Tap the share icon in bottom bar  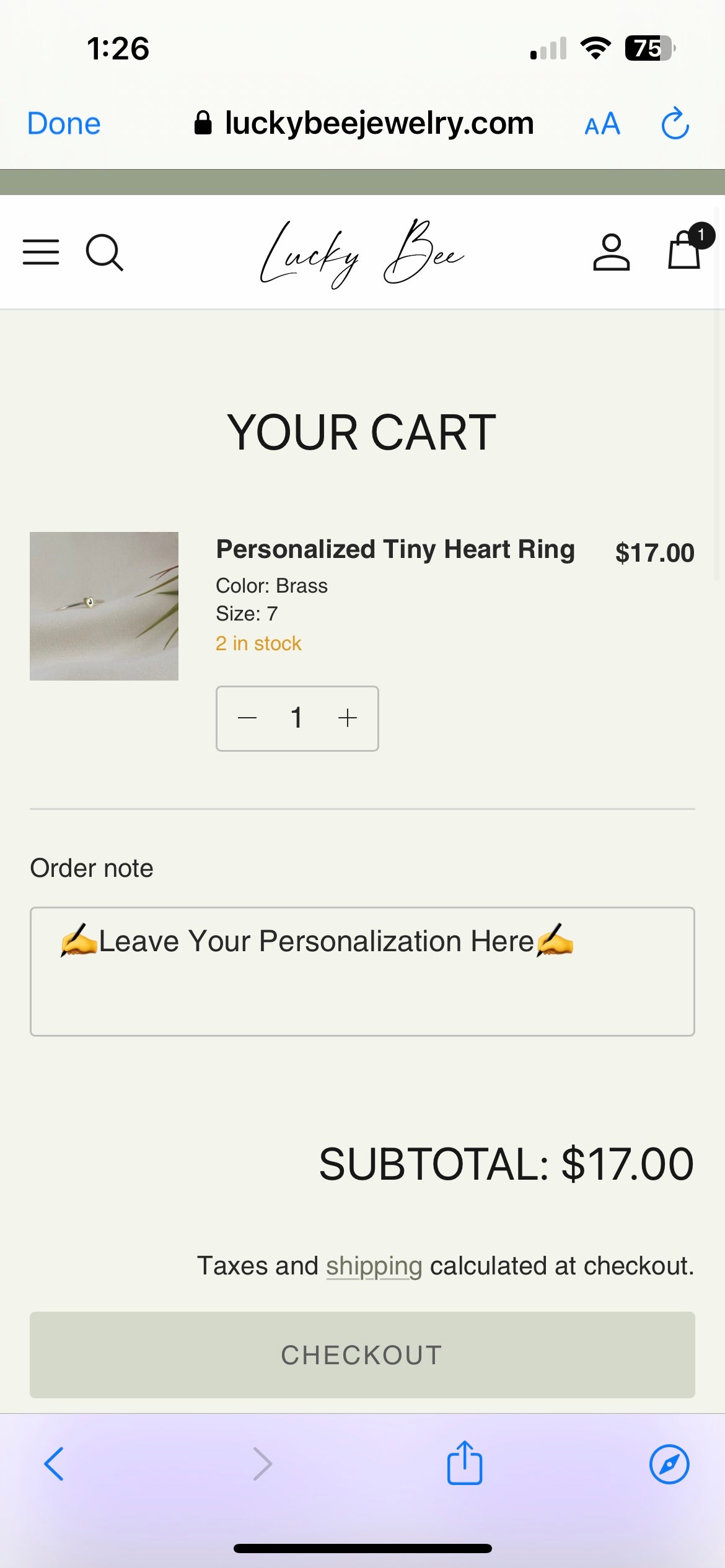465,1463
